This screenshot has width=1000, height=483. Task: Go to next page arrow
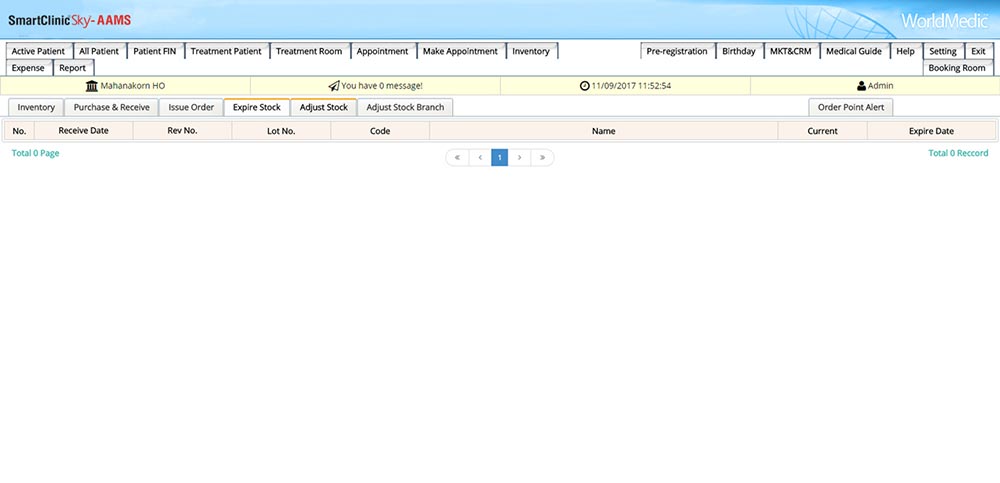(520, 157)
